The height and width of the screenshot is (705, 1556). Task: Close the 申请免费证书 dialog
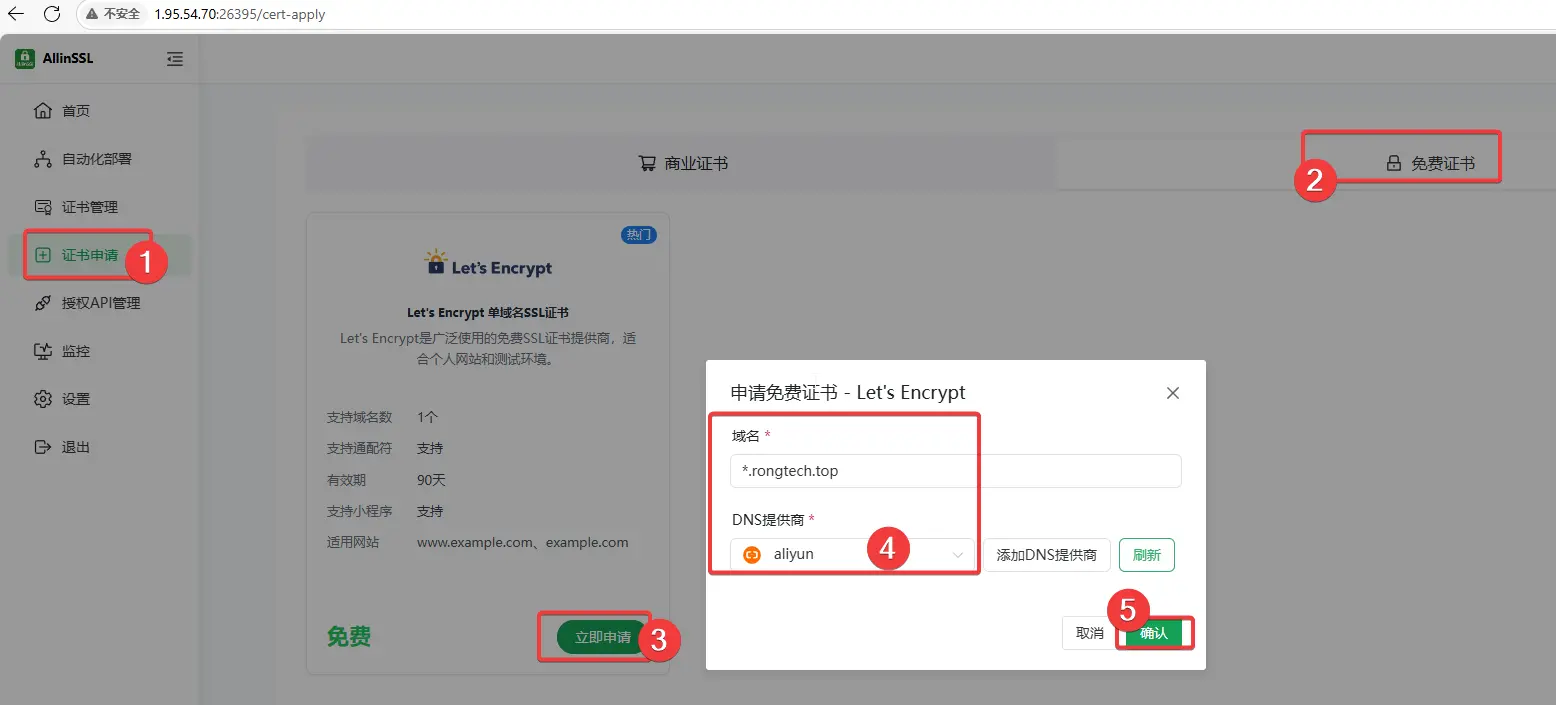[x=1173, y=393]
